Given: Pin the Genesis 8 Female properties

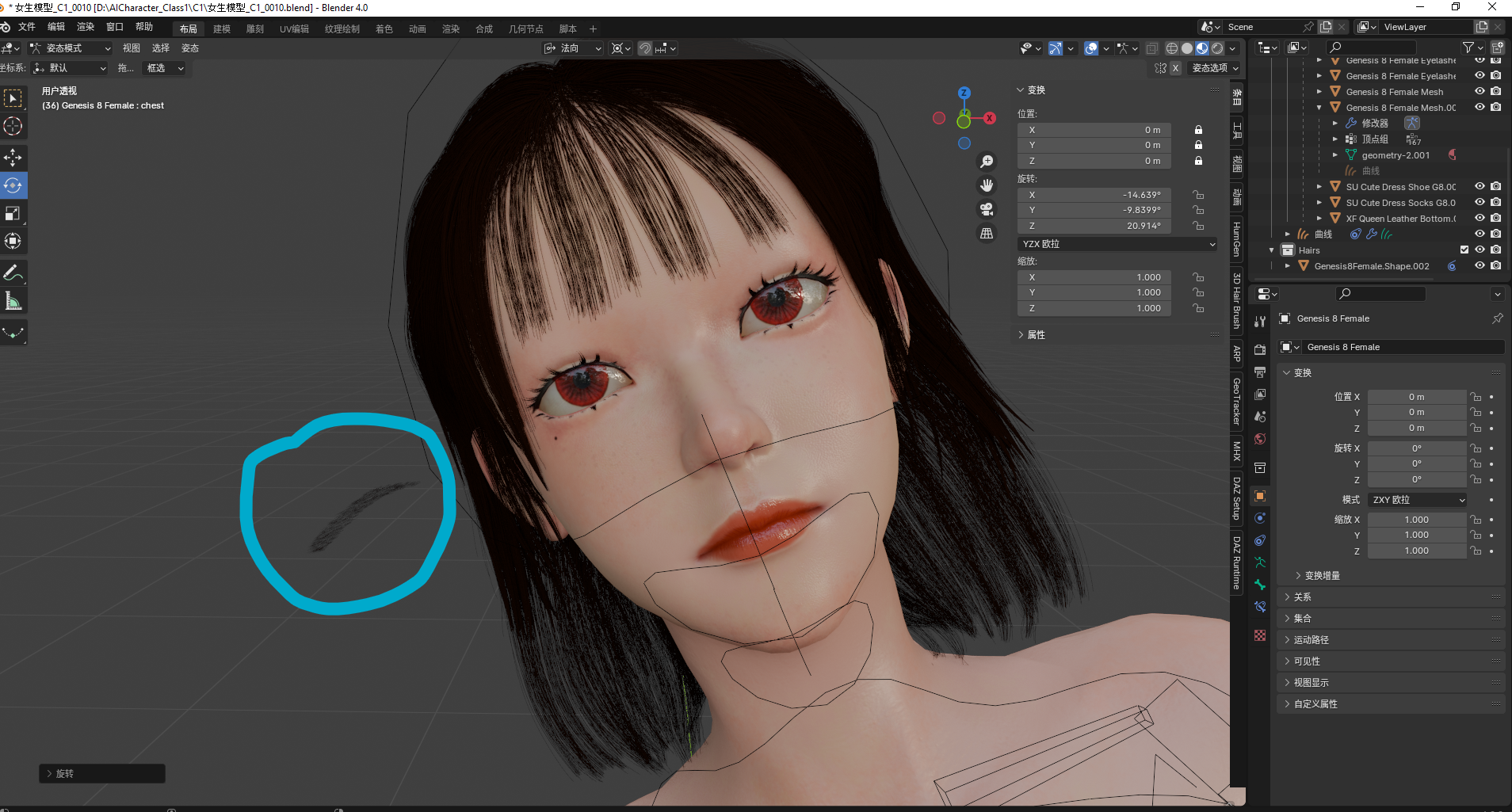Looking at the screenshot, I should pyautogui.click(x=1497, y=318).
